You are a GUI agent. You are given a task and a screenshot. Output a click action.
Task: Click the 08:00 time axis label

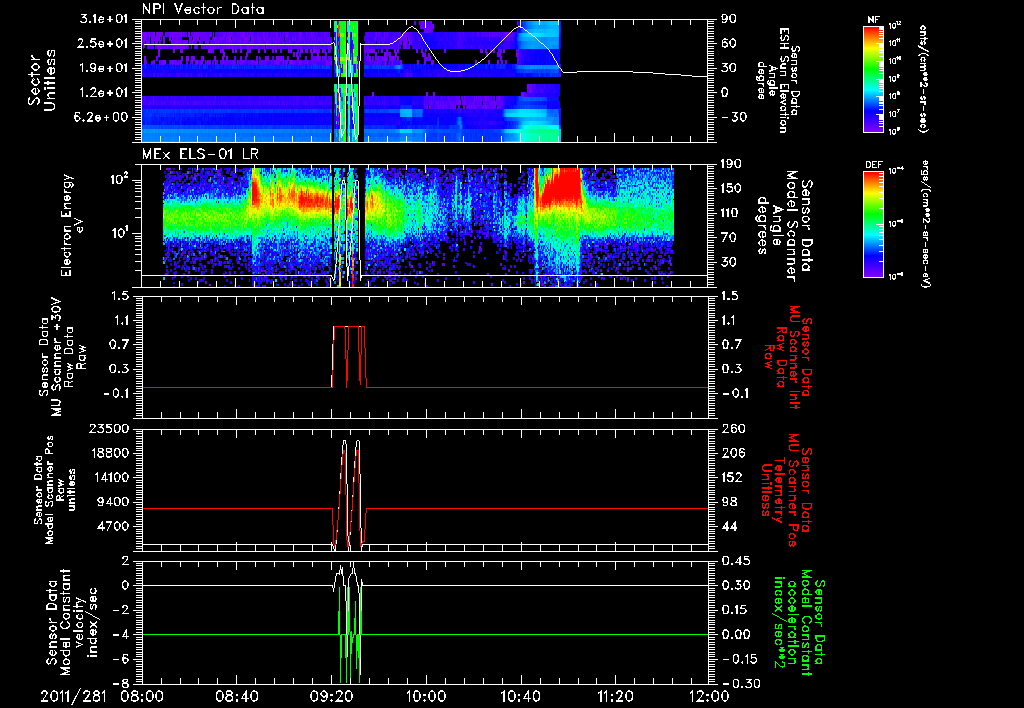click(142, 696)
